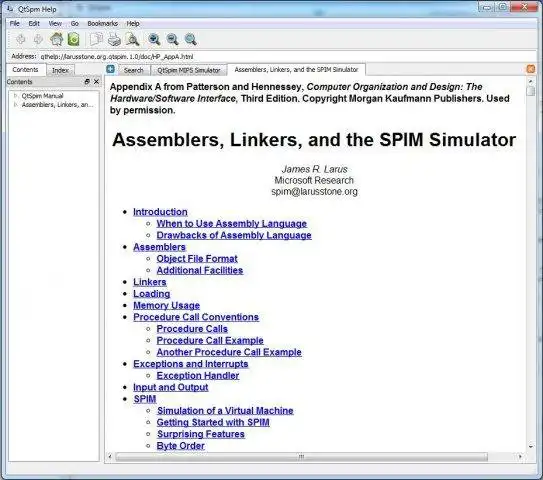Close the Contents side panel
Screen dimensions: 543x480
coord(96,81)
